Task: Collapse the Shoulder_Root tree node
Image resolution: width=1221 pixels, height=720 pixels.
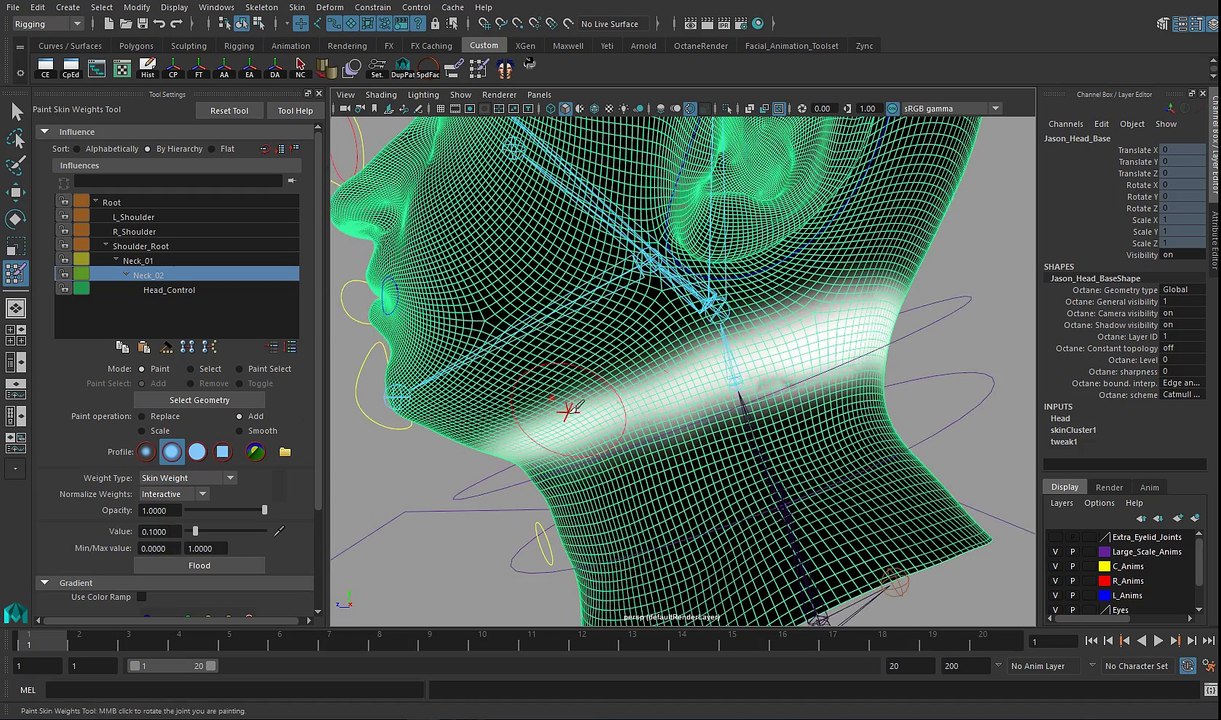Action: [106, 245]
